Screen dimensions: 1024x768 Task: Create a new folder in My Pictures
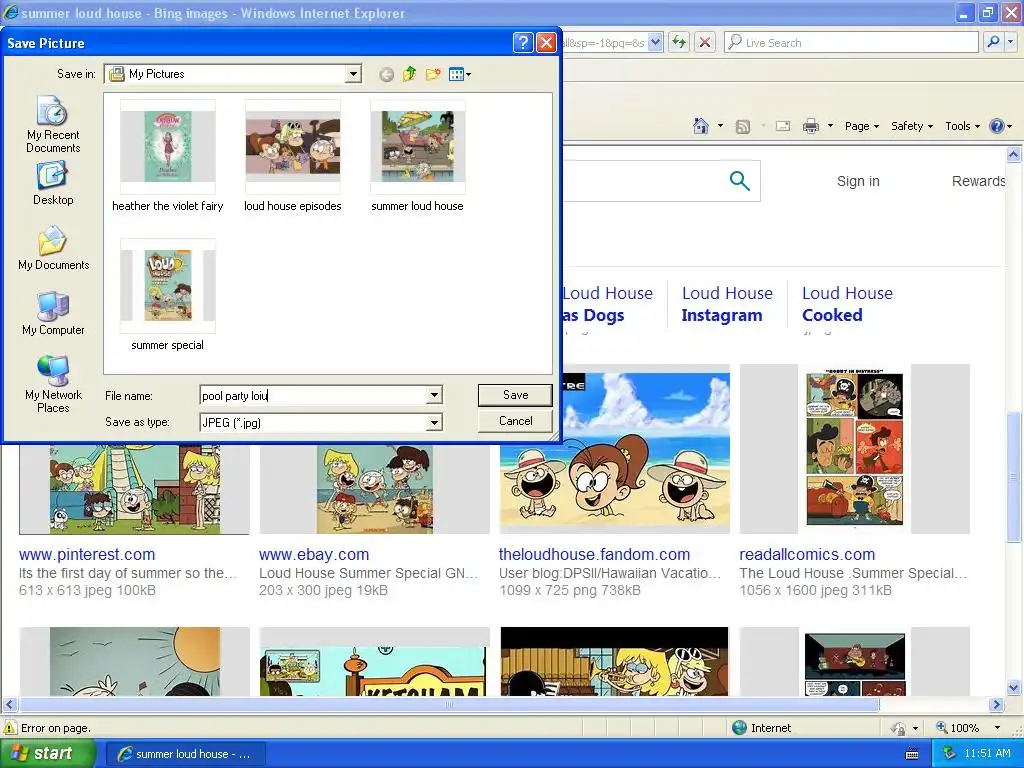tap(433, 74)
